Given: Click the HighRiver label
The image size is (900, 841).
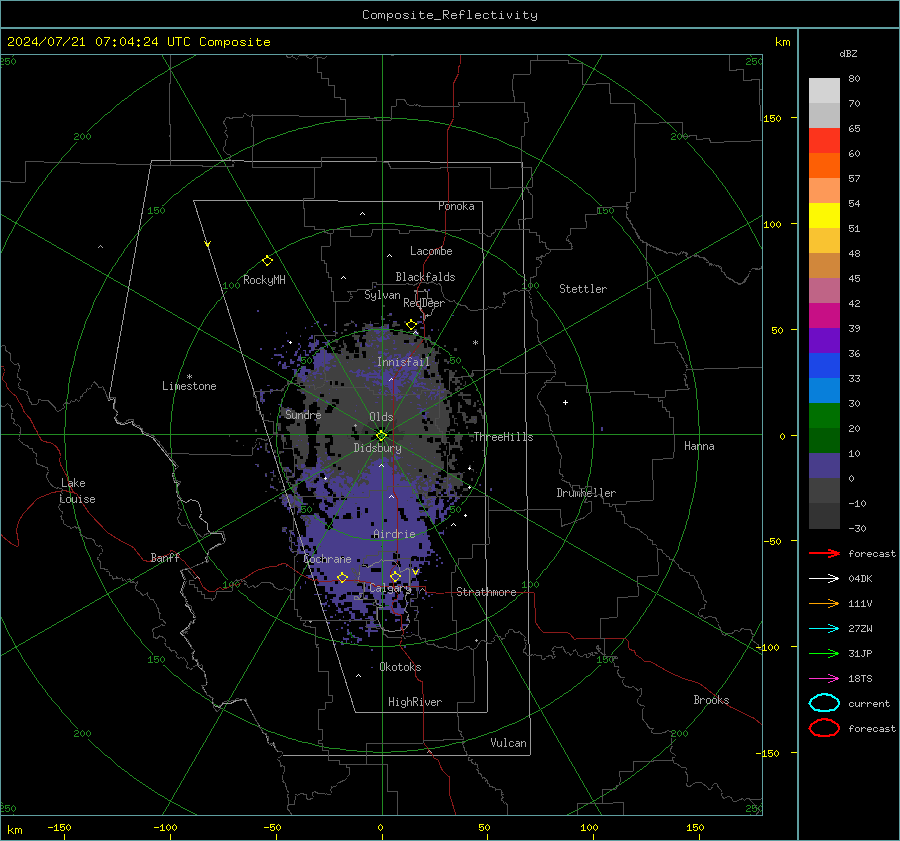Looking at the screenshot, I should coord(415,702).
